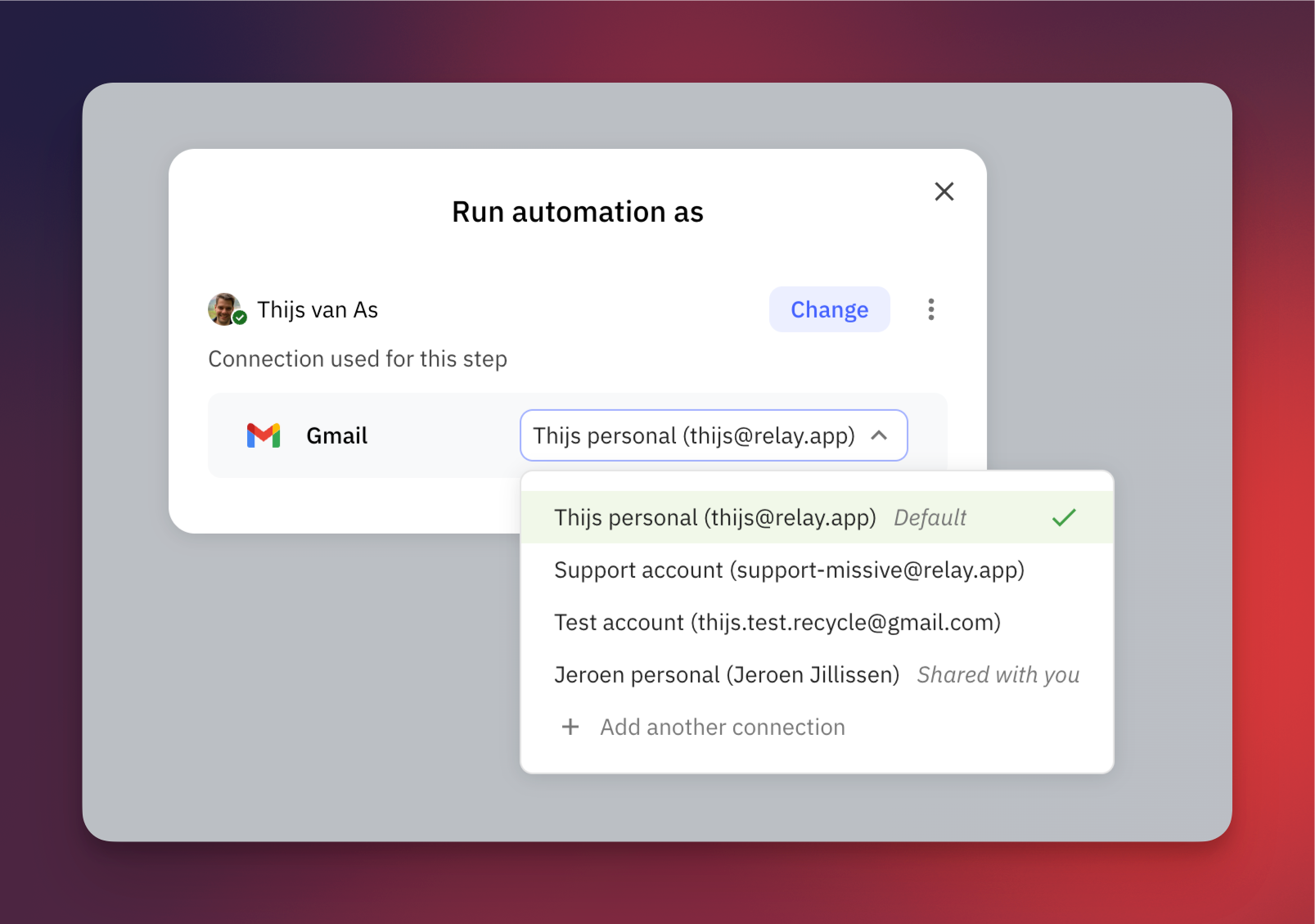This screenshot has height=924, width=1315.
Task: Close the Run automation as dialog
Action: (x=944, y=192)
